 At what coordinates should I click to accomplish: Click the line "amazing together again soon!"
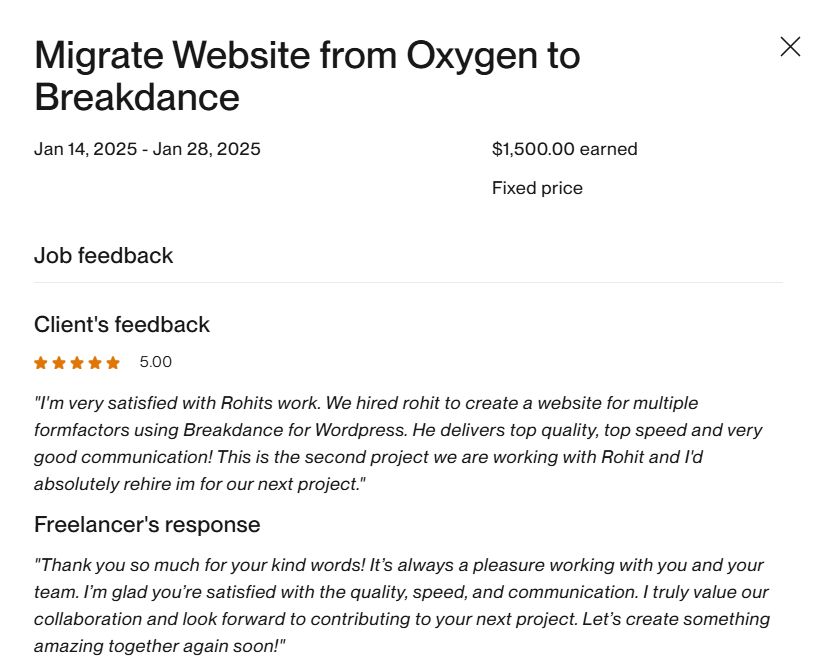click(x=160, y=646)
